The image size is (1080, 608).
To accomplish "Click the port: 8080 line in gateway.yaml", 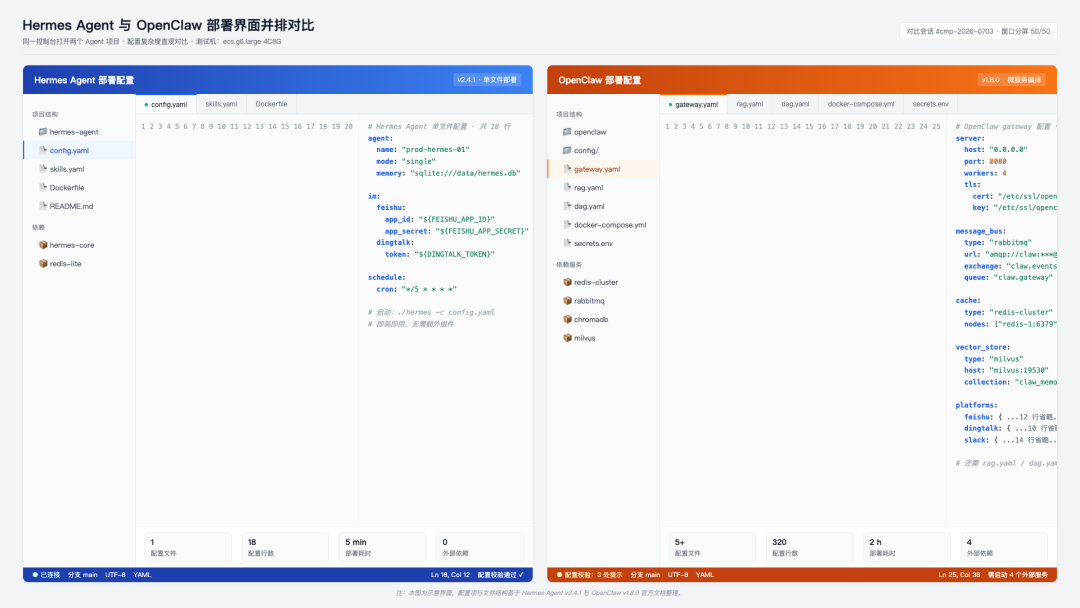I will coord(985,161).
